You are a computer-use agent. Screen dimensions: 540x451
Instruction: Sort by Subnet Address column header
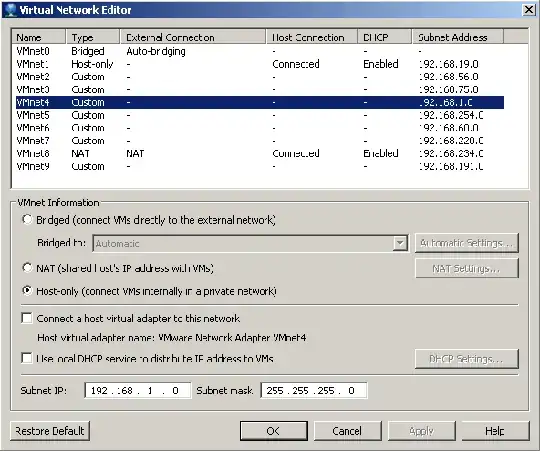point(458,37)
